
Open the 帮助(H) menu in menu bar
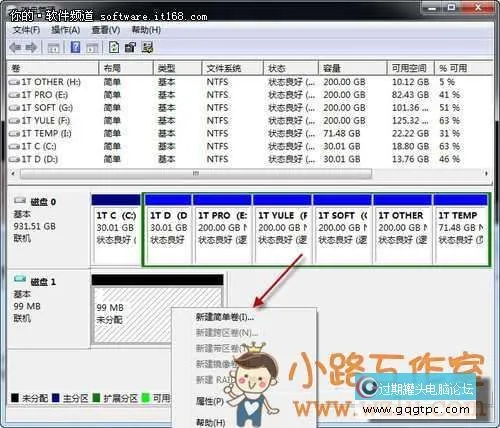click(146, 30)
